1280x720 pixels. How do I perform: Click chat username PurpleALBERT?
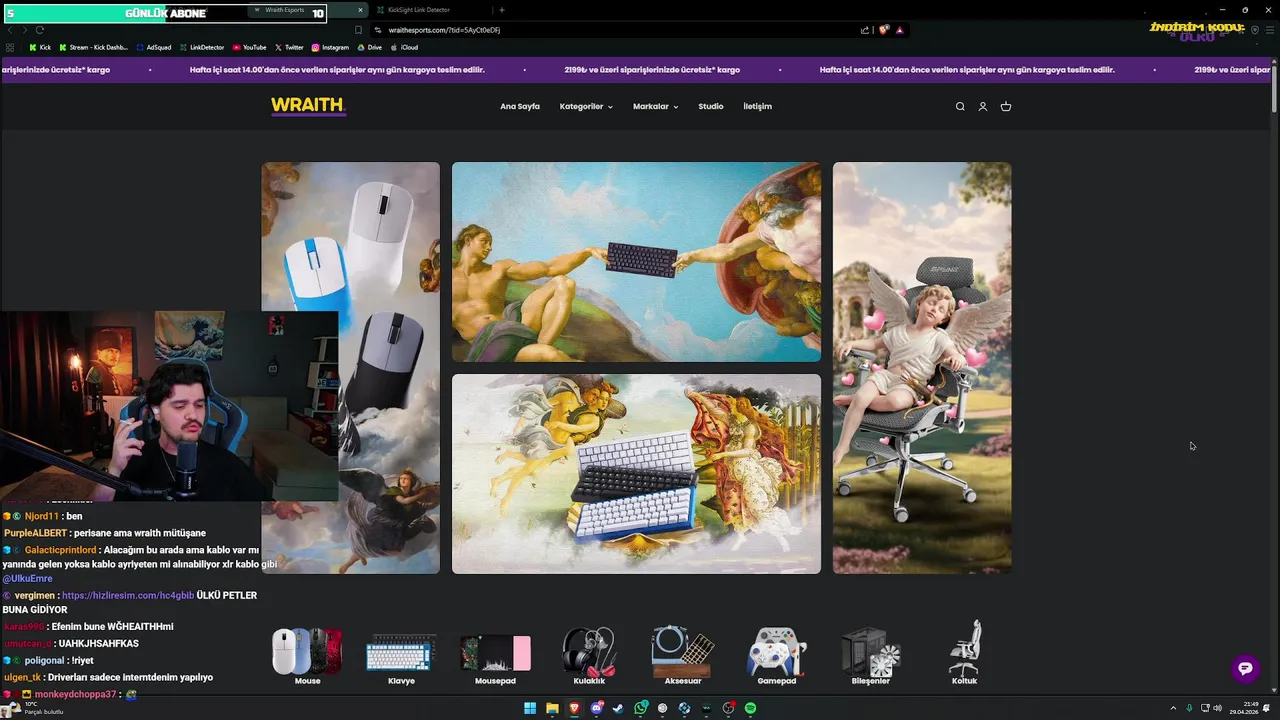point(35,533)
